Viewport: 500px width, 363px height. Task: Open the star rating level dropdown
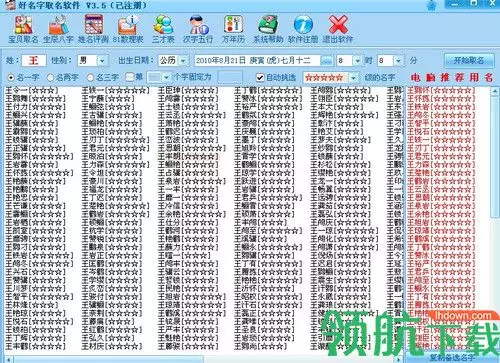pos(353,78)
